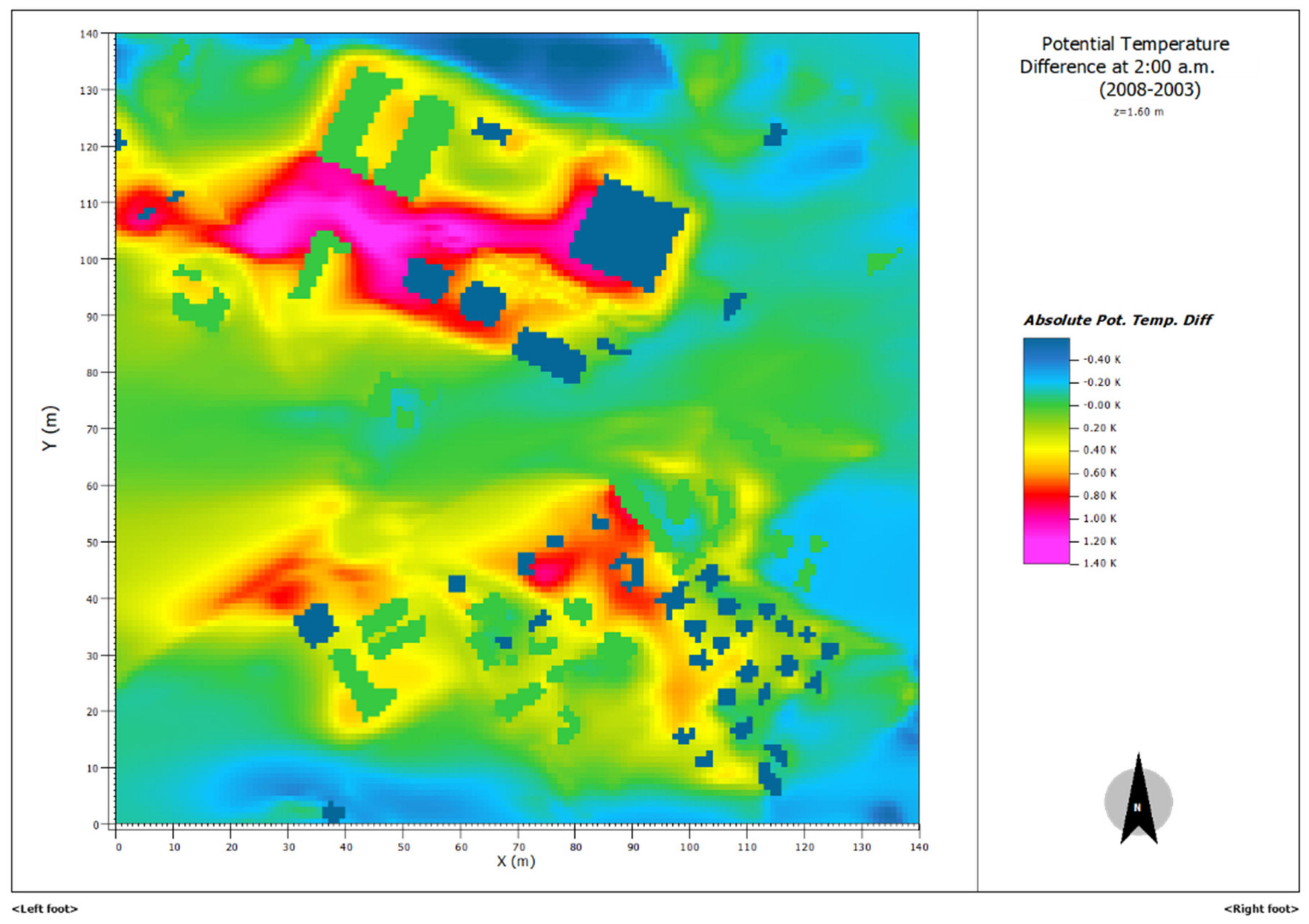This screenshot has width=1309, height=924.
Task: Click the 'z=1.60 m' height label
Action: tap(1138, 112)
